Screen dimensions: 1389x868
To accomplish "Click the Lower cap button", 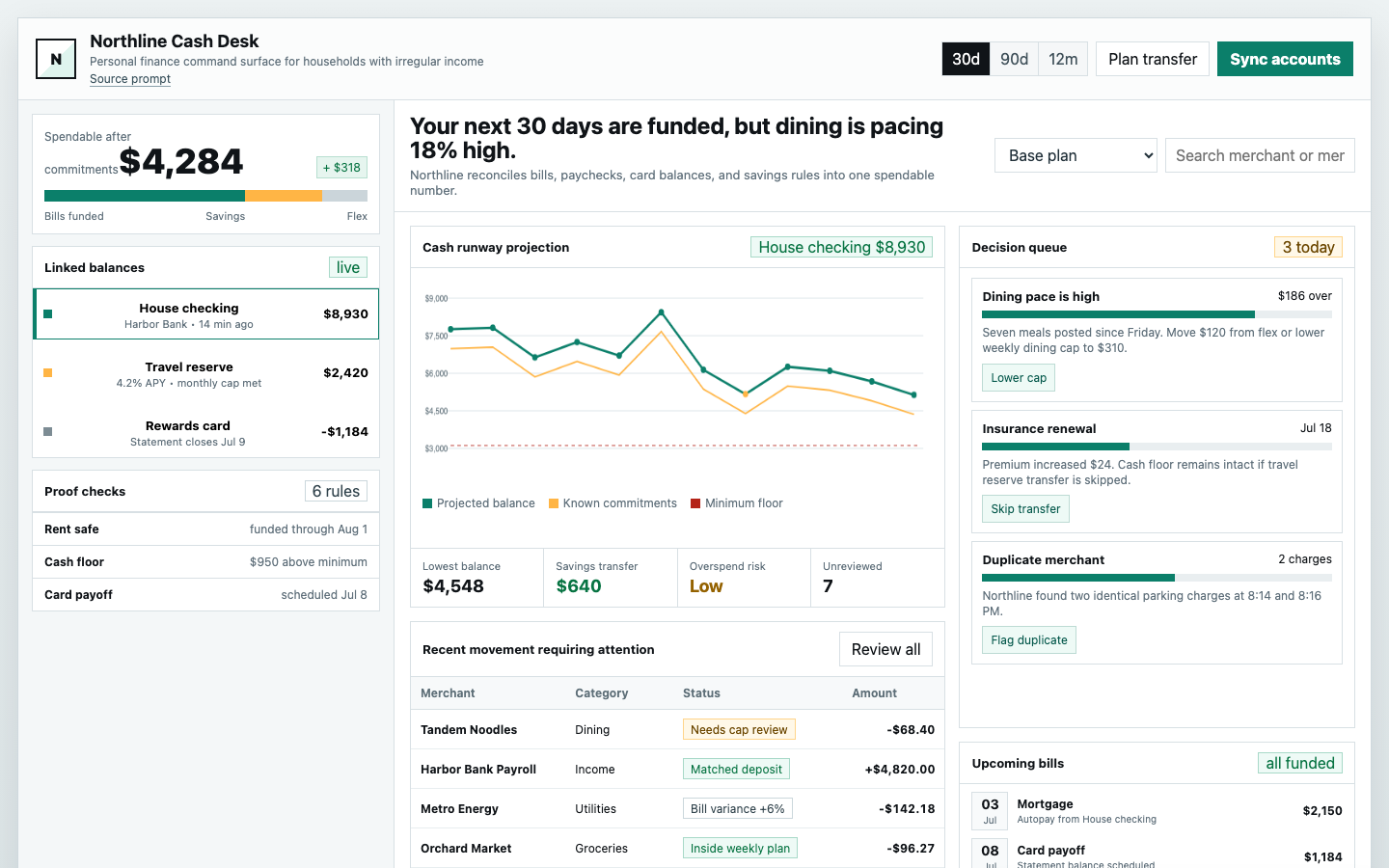I will point(1019,377).
